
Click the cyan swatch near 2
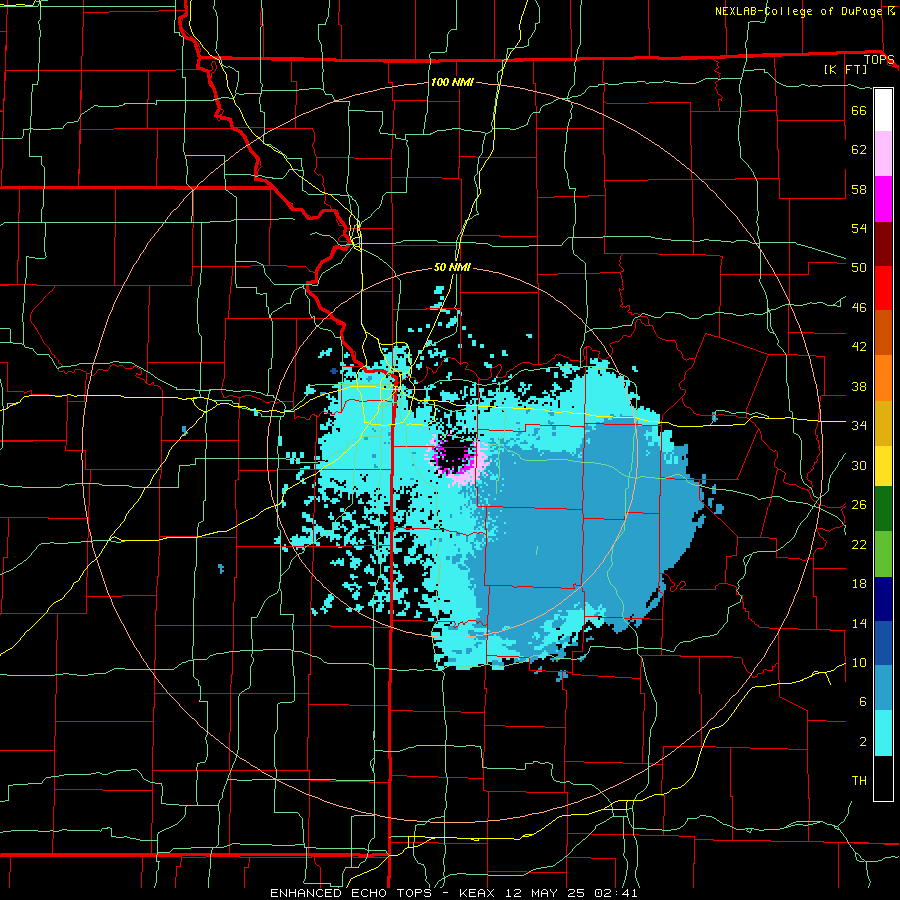pyautogui.click(x=883, y=733)
